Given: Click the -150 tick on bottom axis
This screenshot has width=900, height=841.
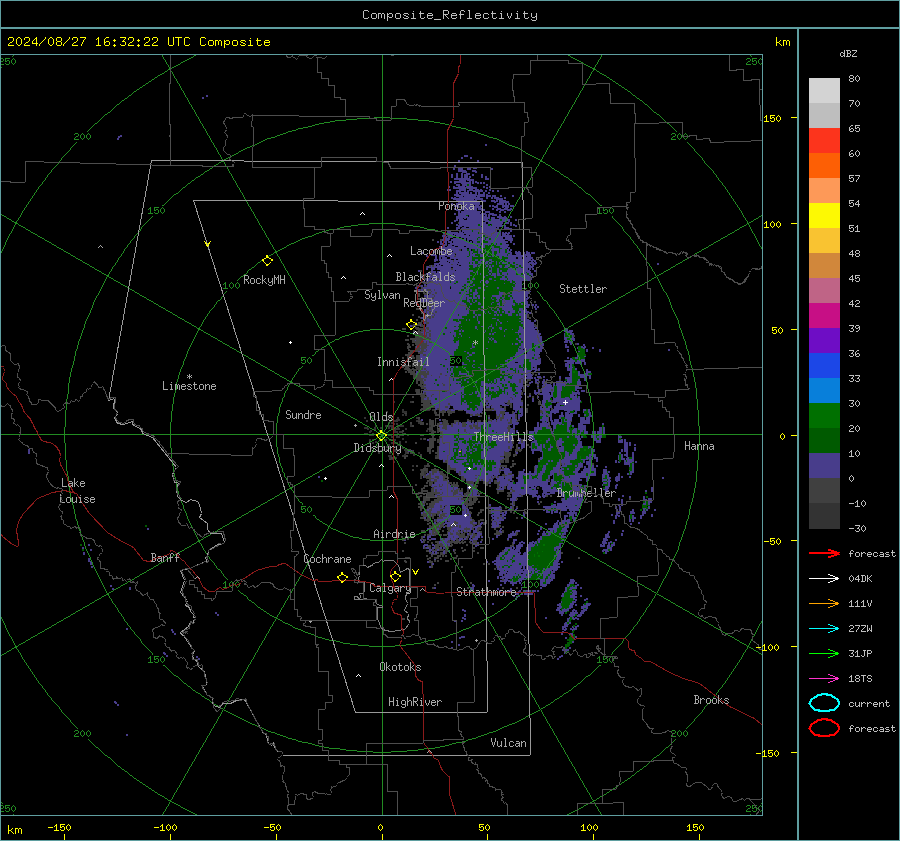Looking at the screenshot, I should point(60,827).
